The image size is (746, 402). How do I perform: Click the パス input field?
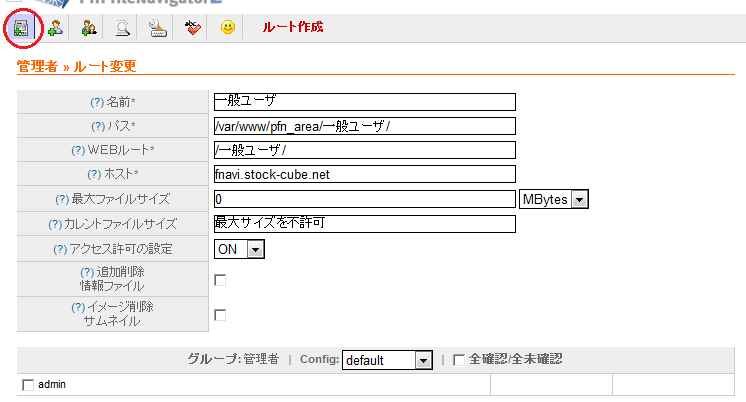coord(364,126)
